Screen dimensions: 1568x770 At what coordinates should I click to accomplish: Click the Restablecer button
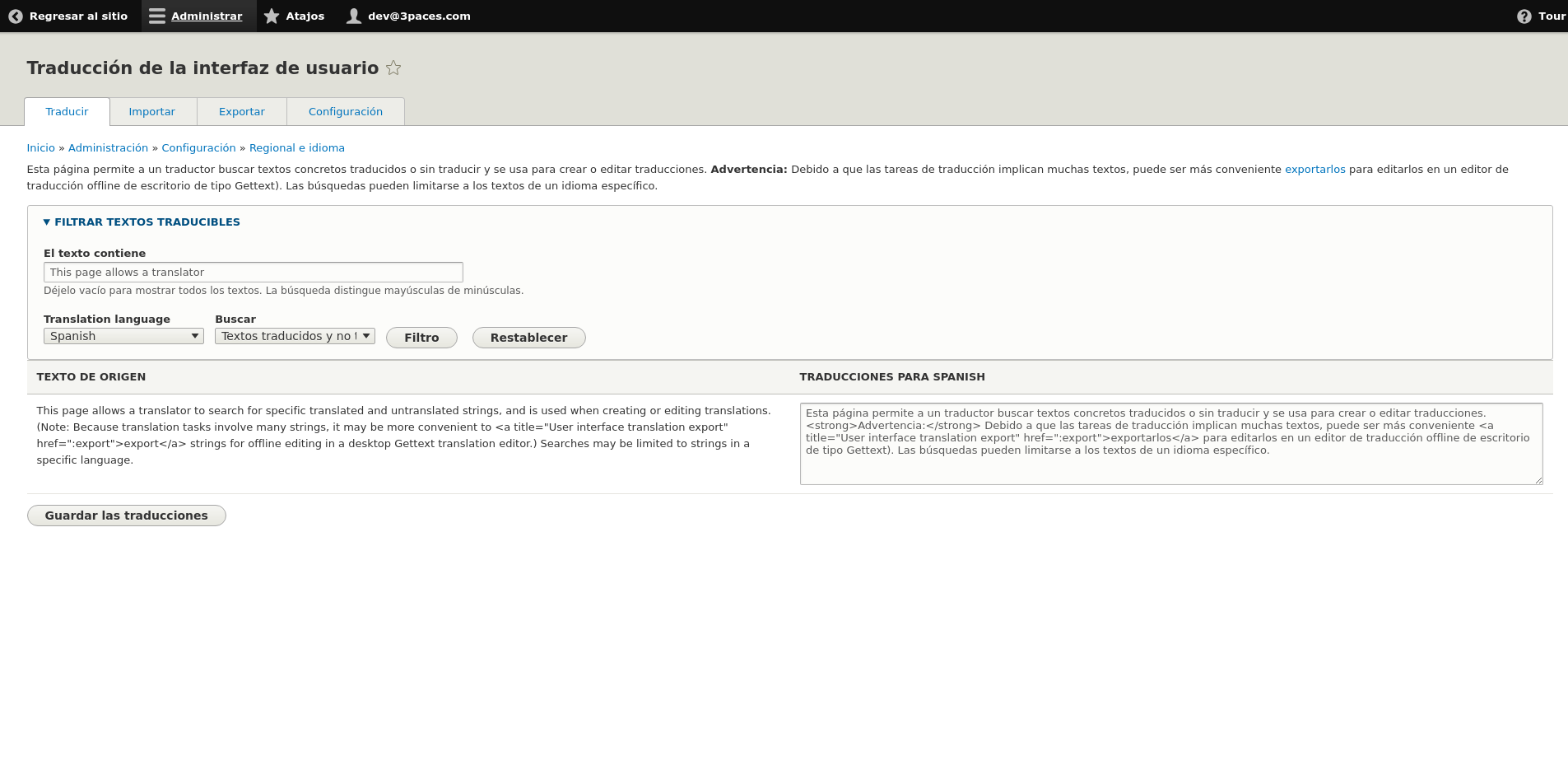528,338
